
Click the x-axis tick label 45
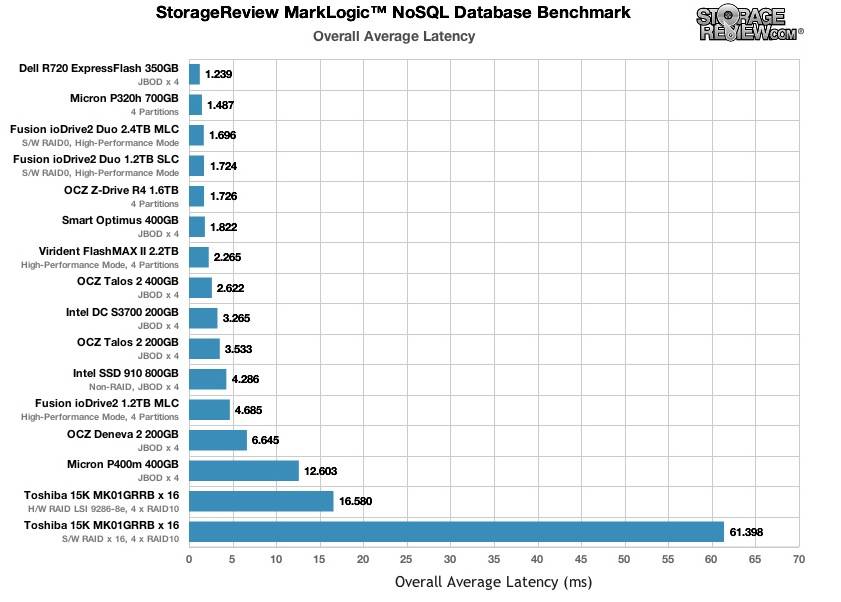581,559
